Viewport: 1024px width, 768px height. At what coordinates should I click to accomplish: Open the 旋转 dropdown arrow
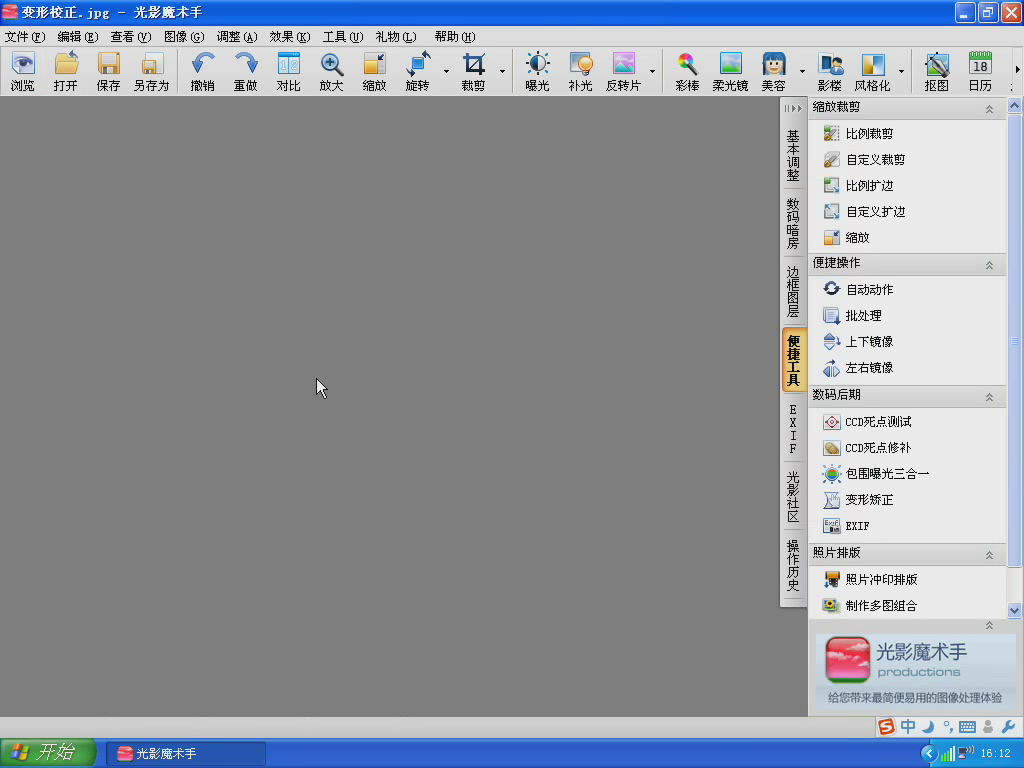[x=447, y=71]
